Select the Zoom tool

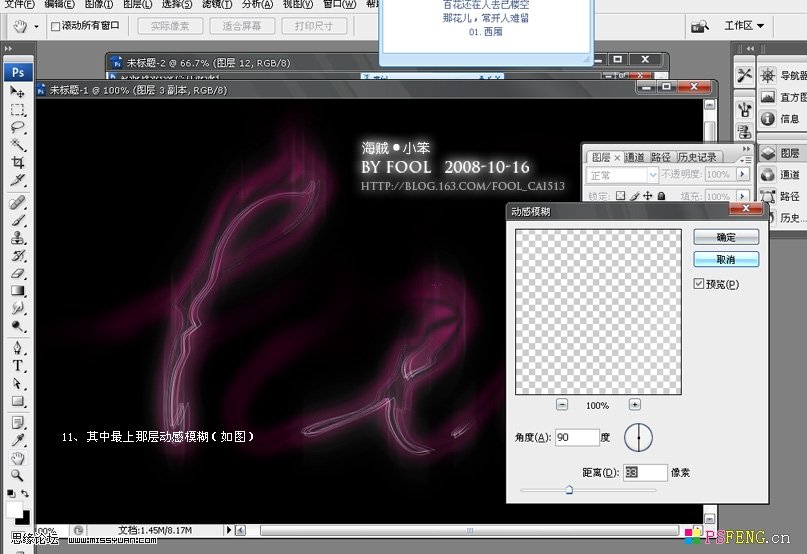17,475
